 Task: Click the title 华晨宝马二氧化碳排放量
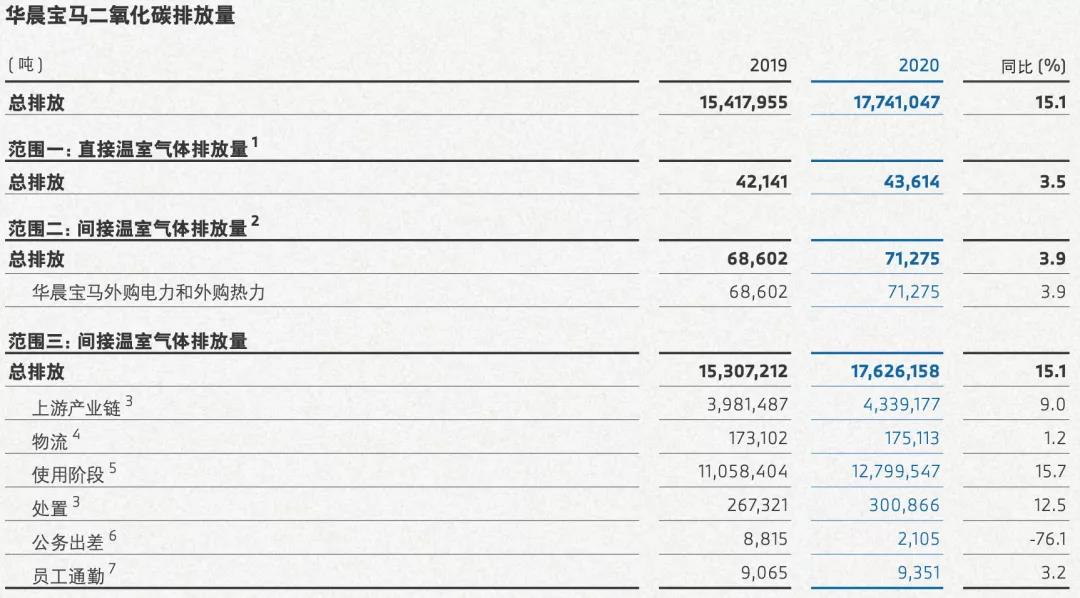pos(121,17)
